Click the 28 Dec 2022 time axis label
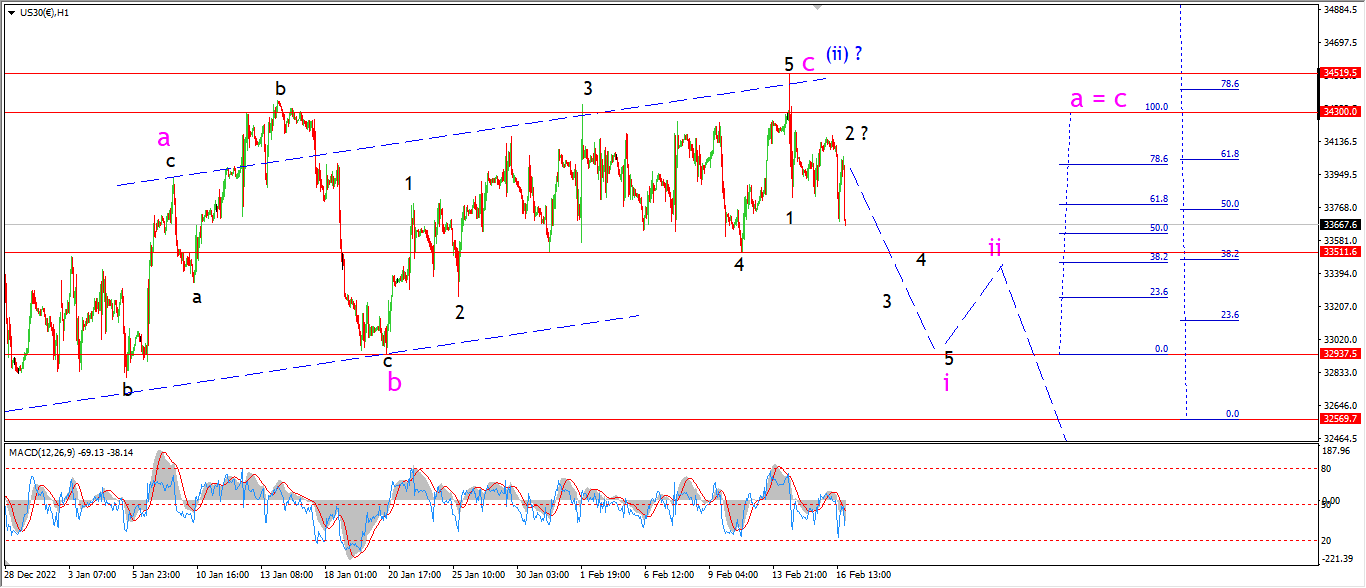This screenshot has height=588, width=1366. tap(28, 575)
